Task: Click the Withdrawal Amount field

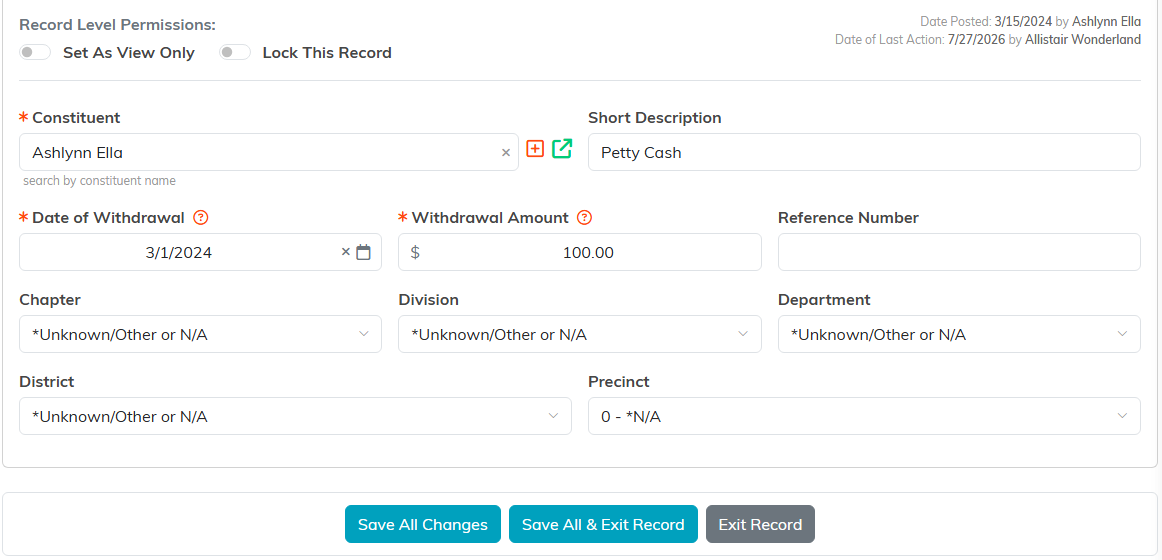Action: tap(580, 253)
